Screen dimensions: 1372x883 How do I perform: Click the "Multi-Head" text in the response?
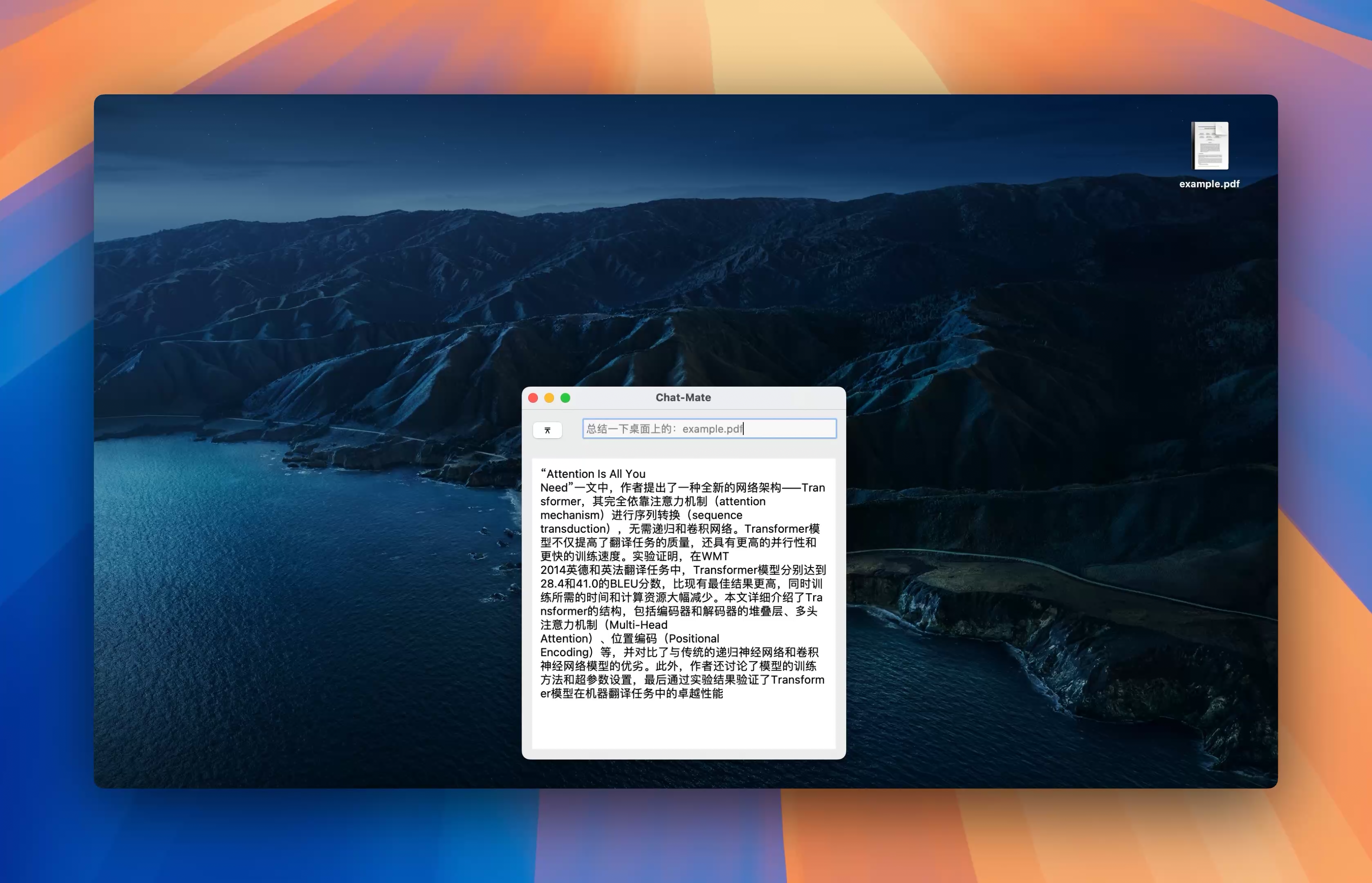638,625
